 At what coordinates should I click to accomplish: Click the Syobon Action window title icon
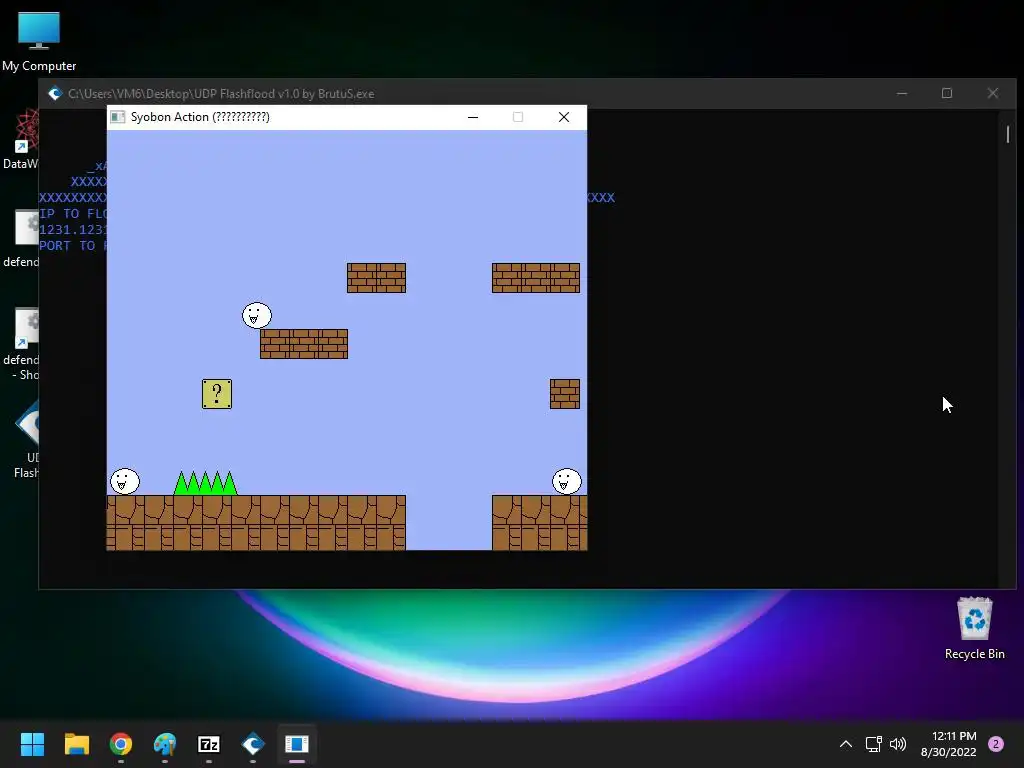[x=118, y=117]
